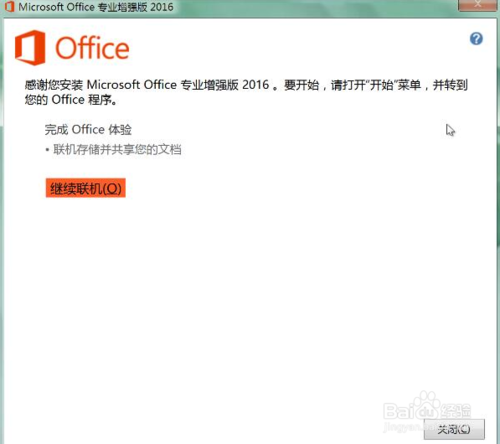Image resolution: width=500 pixels, height=444 pixels.
Task: Click the 要开始 text in the message
Action: click(302, 85)
